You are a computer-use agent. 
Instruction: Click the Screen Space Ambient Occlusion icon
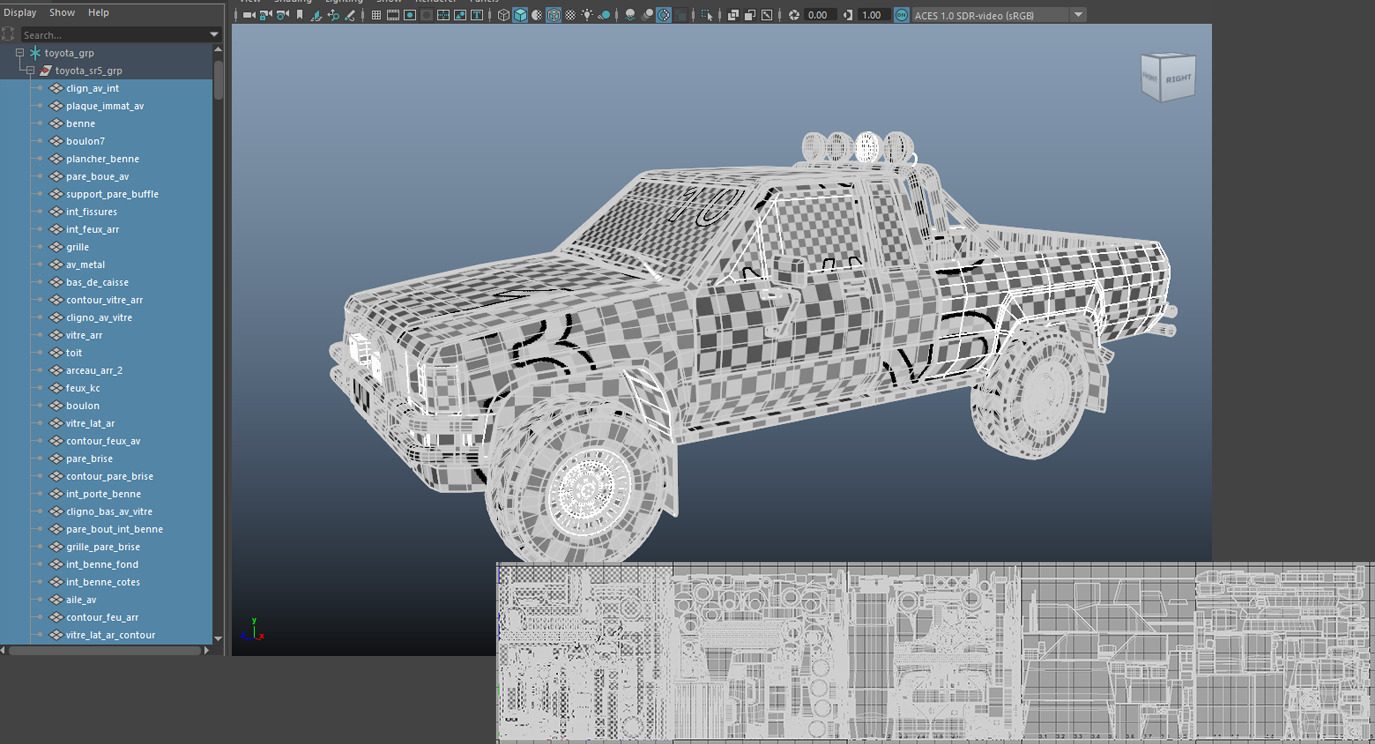click(x=629, y=15)
